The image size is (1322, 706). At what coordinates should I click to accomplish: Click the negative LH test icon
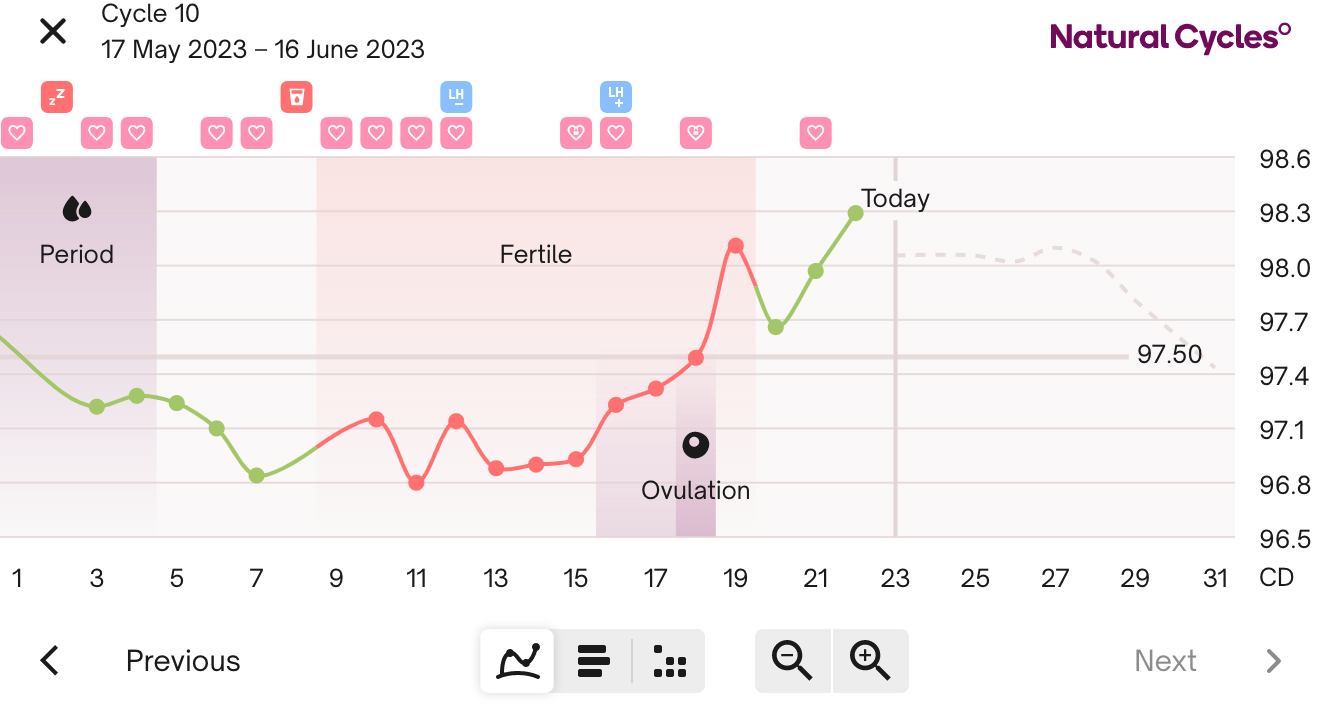pos(455,97)
